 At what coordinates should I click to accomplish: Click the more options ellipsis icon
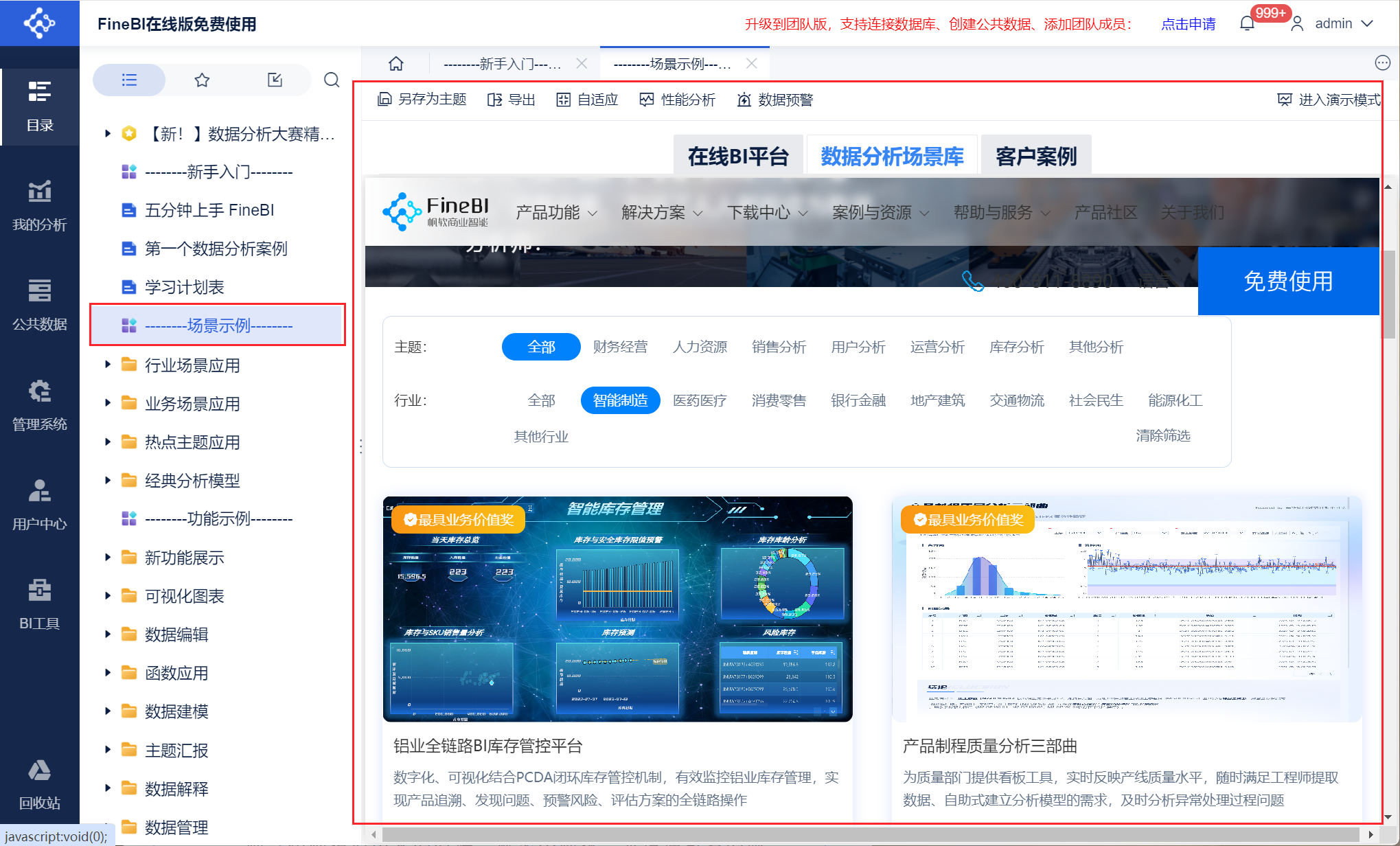click(x=1383, y=63)
